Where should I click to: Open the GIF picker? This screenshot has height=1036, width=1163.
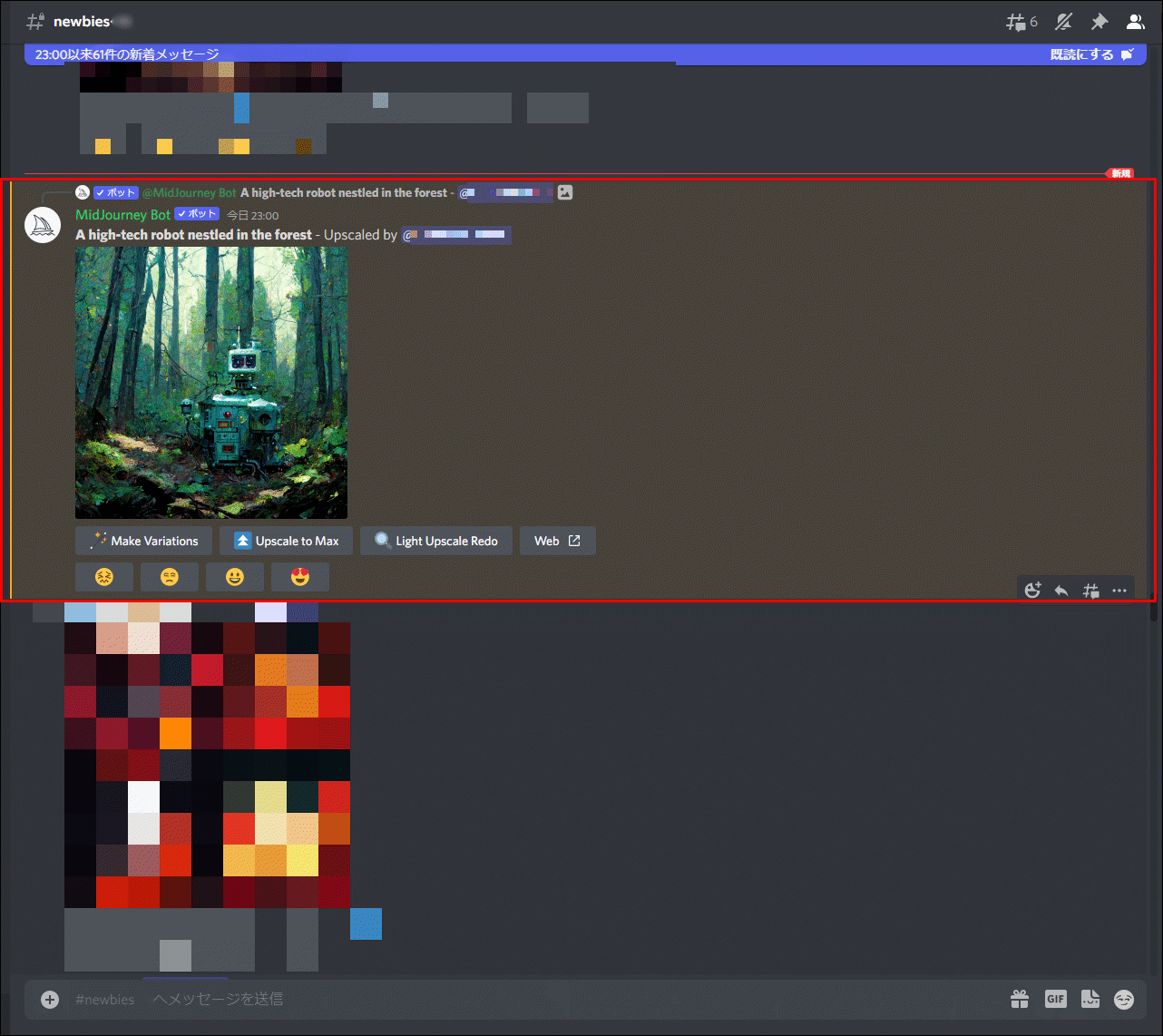(1055, 1000)
